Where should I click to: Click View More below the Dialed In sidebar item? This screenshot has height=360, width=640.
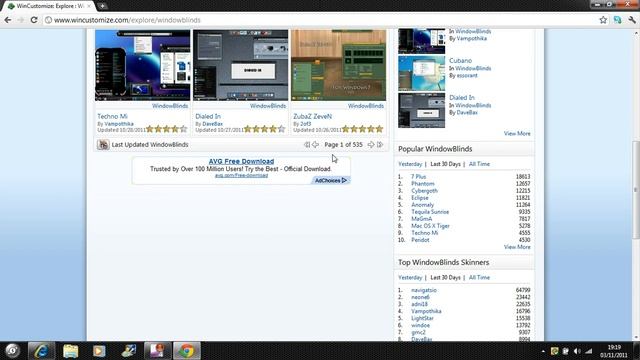[x=517, y=133]
